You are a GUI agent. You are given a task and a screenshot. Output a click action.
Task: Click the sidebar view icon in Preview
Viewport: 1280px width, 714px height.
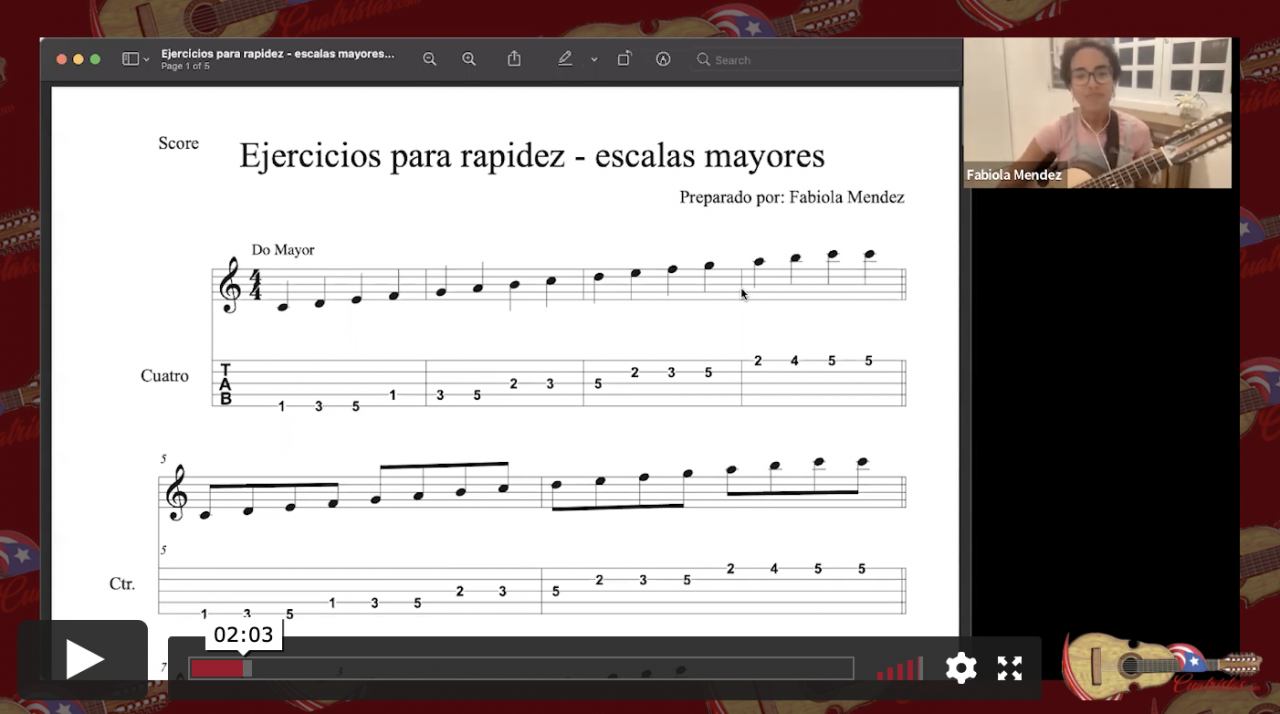point(130,59)
